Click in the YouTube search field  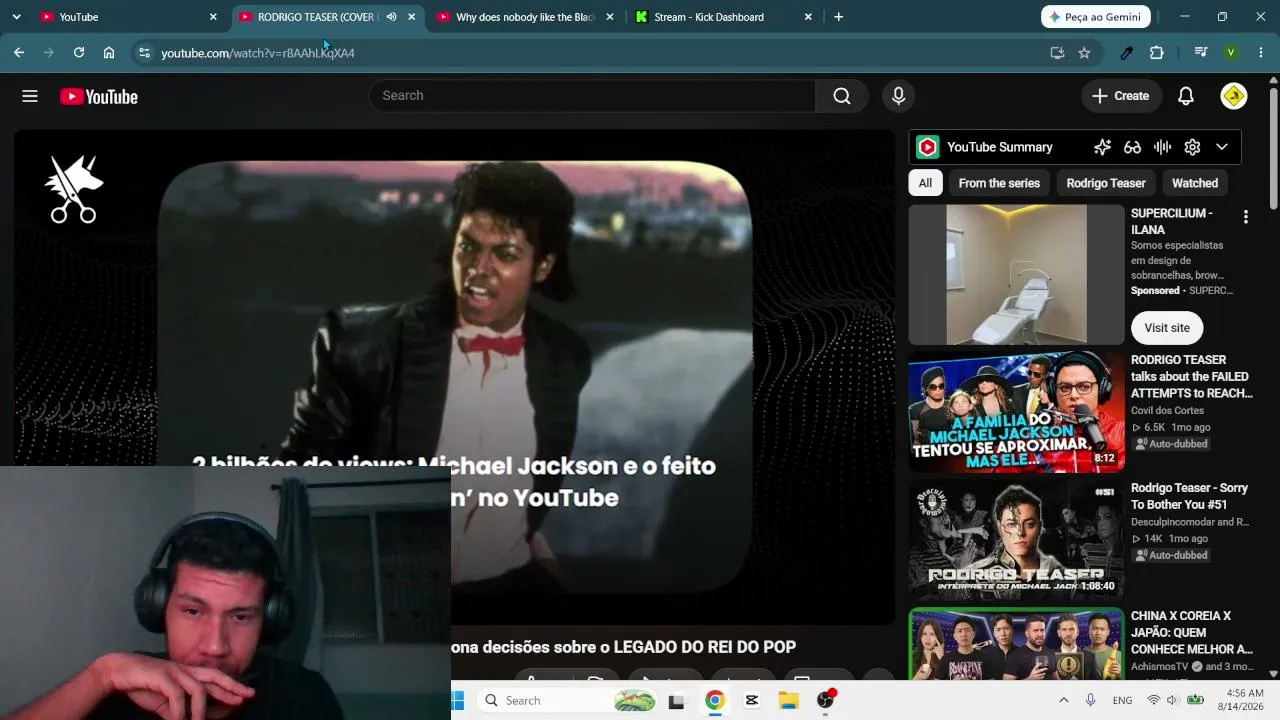pos(592,96)
